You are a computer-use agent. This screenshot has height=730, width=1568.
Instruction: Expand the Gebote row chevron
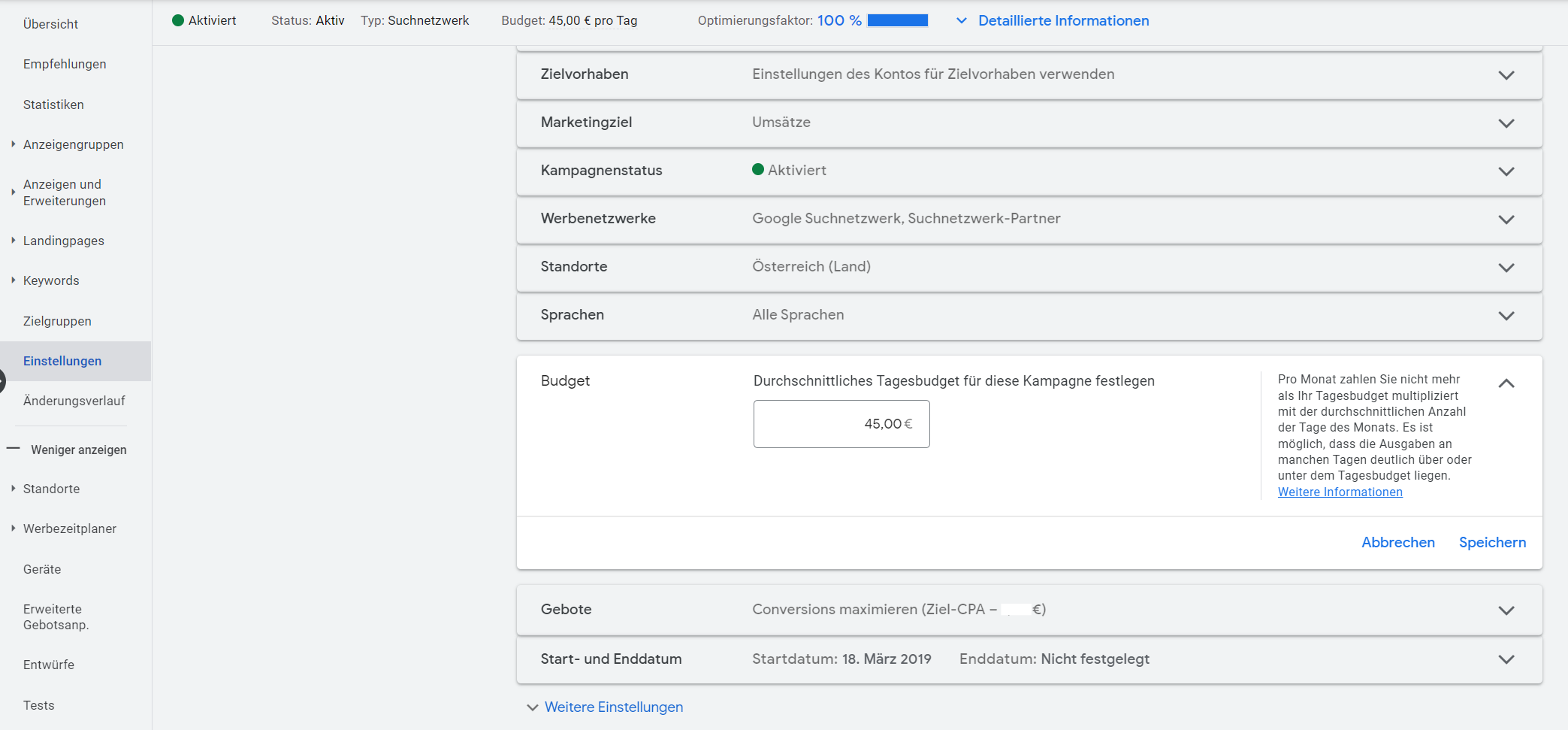pyautogui.click(x=1506, y=610)
